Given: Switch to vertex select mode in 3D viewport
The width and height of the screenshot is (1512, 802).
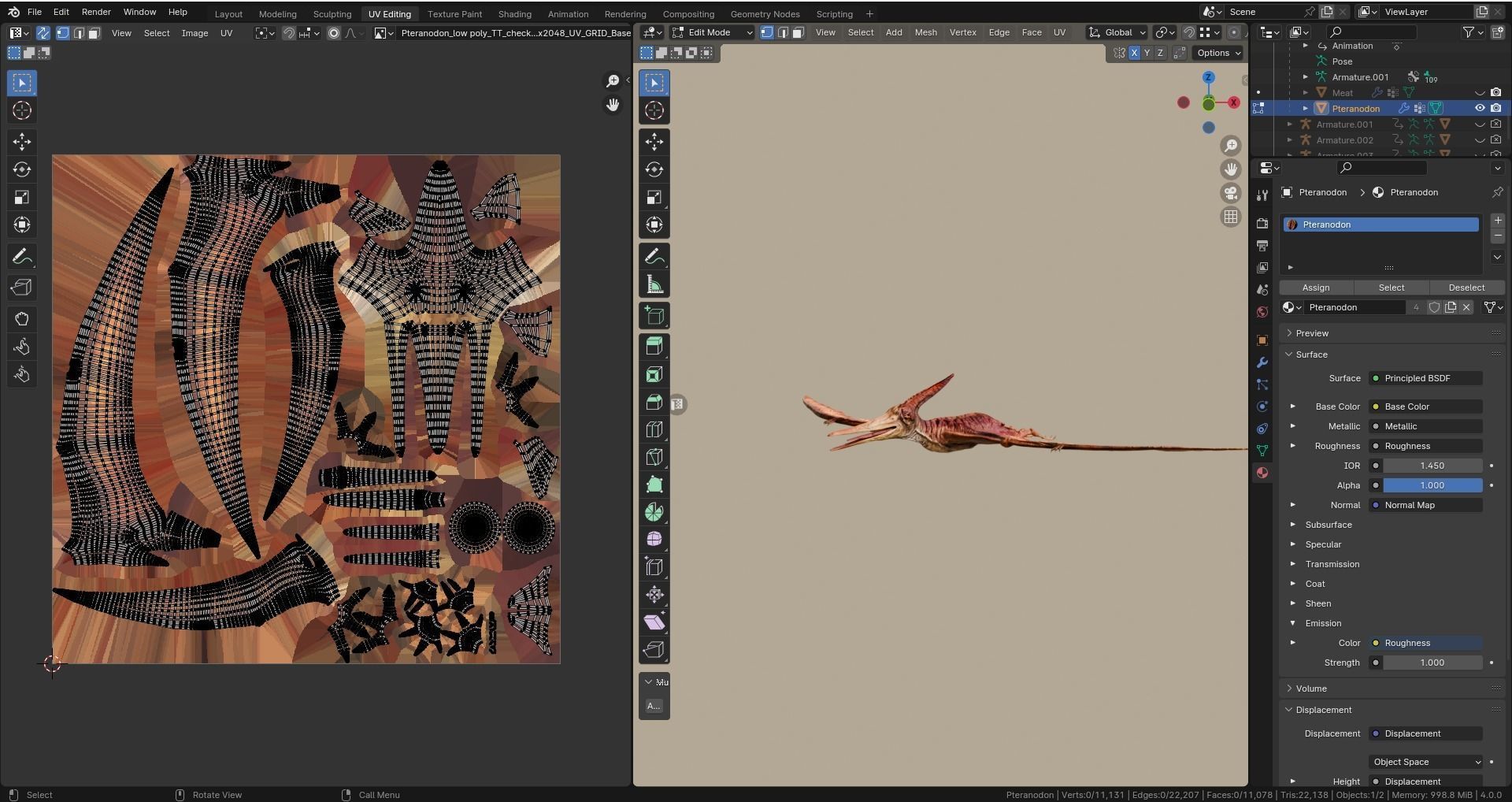Looking at the screenshot, I should point(767,32).
